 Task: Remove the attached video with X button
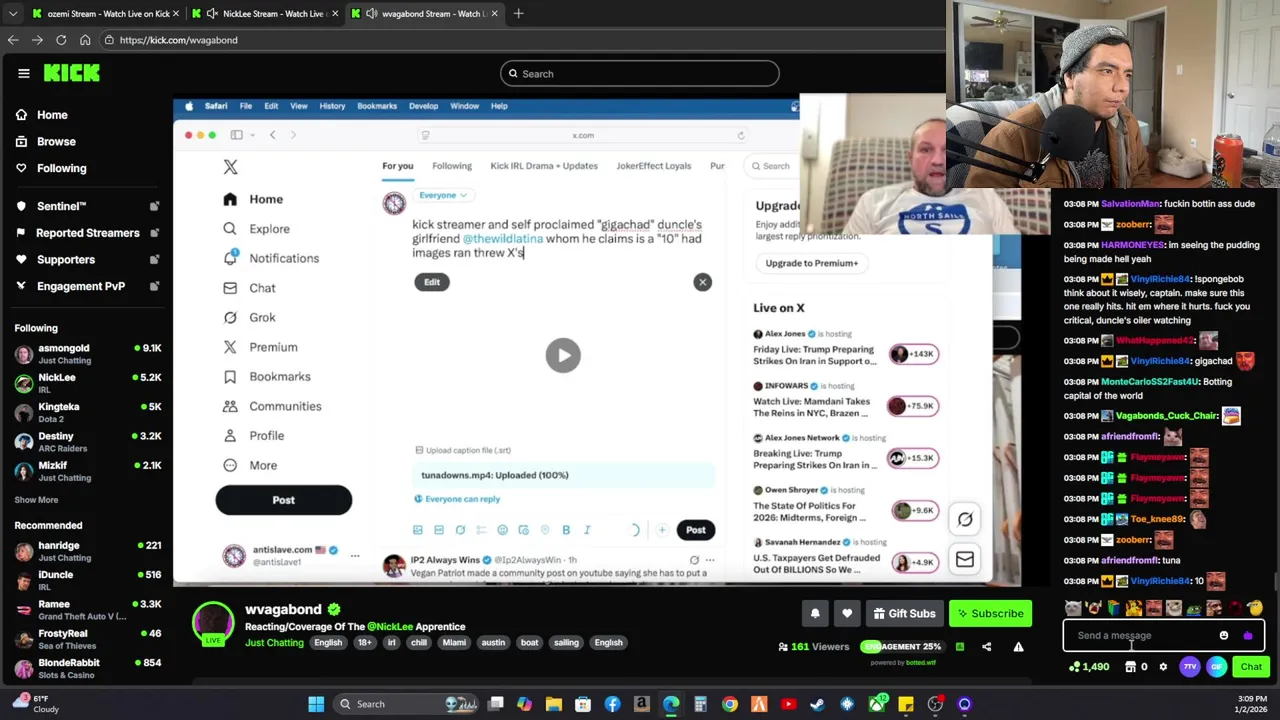[702, 282]
